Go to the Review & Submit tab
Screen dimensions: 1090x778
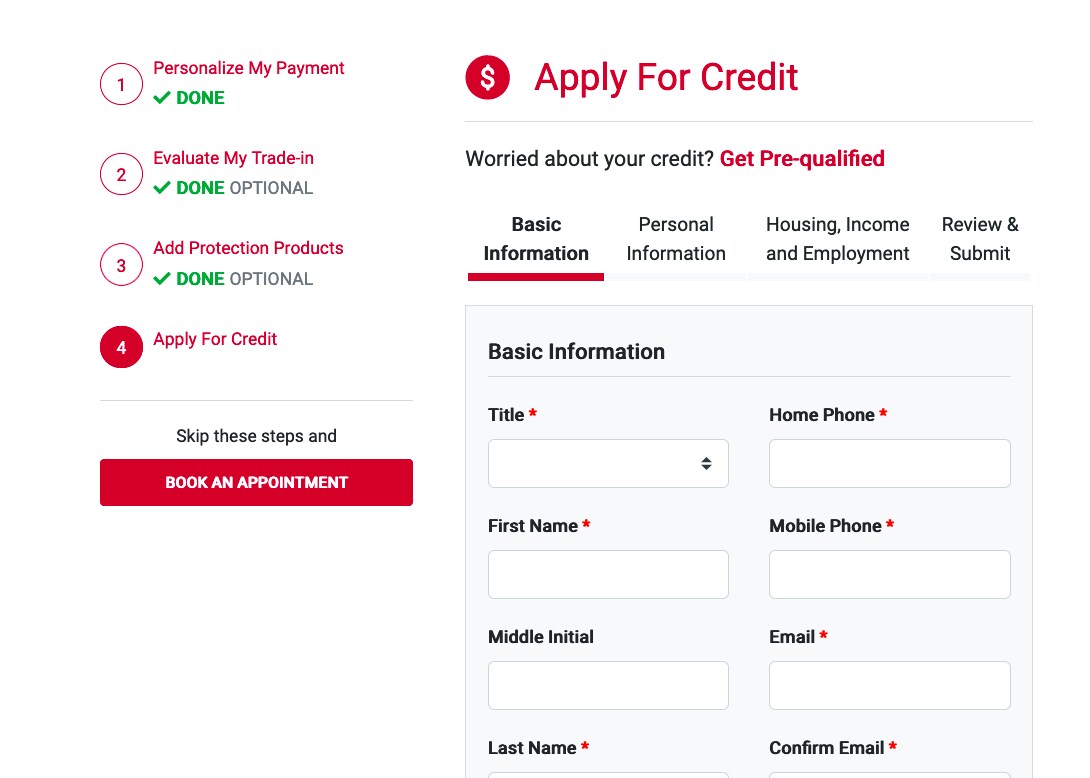[x=979, y=239]
